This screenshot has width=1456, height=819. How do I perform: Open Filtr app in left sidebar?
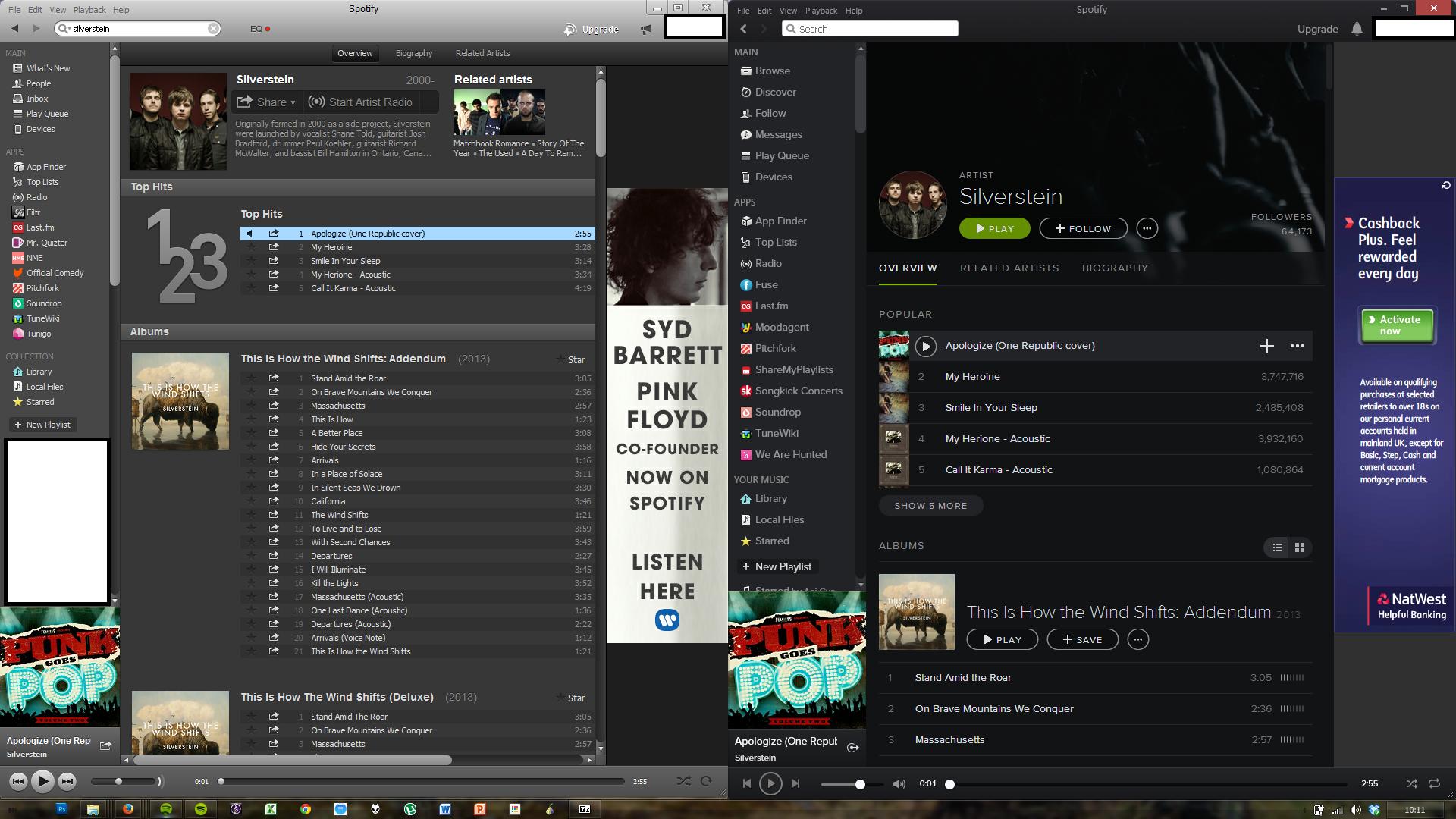(x=27, y=212)
